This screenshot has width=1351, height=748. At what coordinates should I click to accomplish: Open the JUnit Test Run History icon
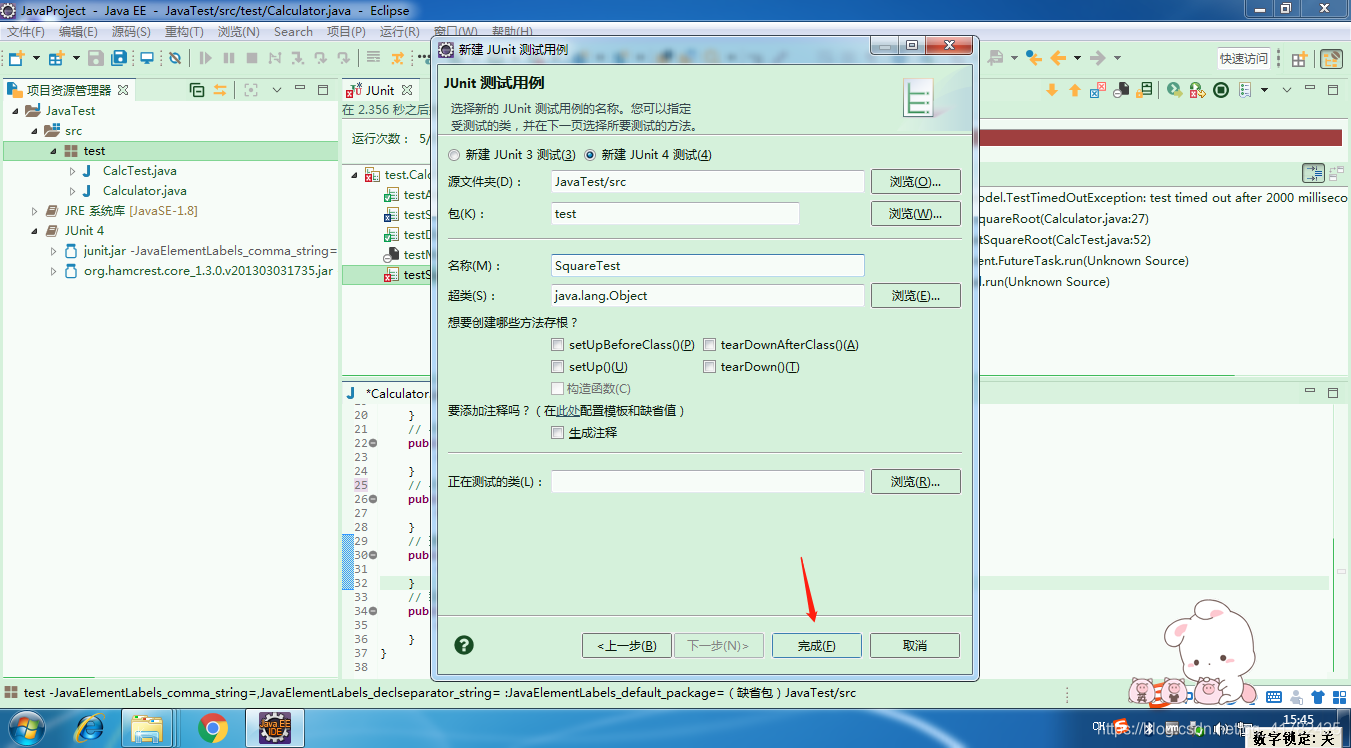[1245, 90]
